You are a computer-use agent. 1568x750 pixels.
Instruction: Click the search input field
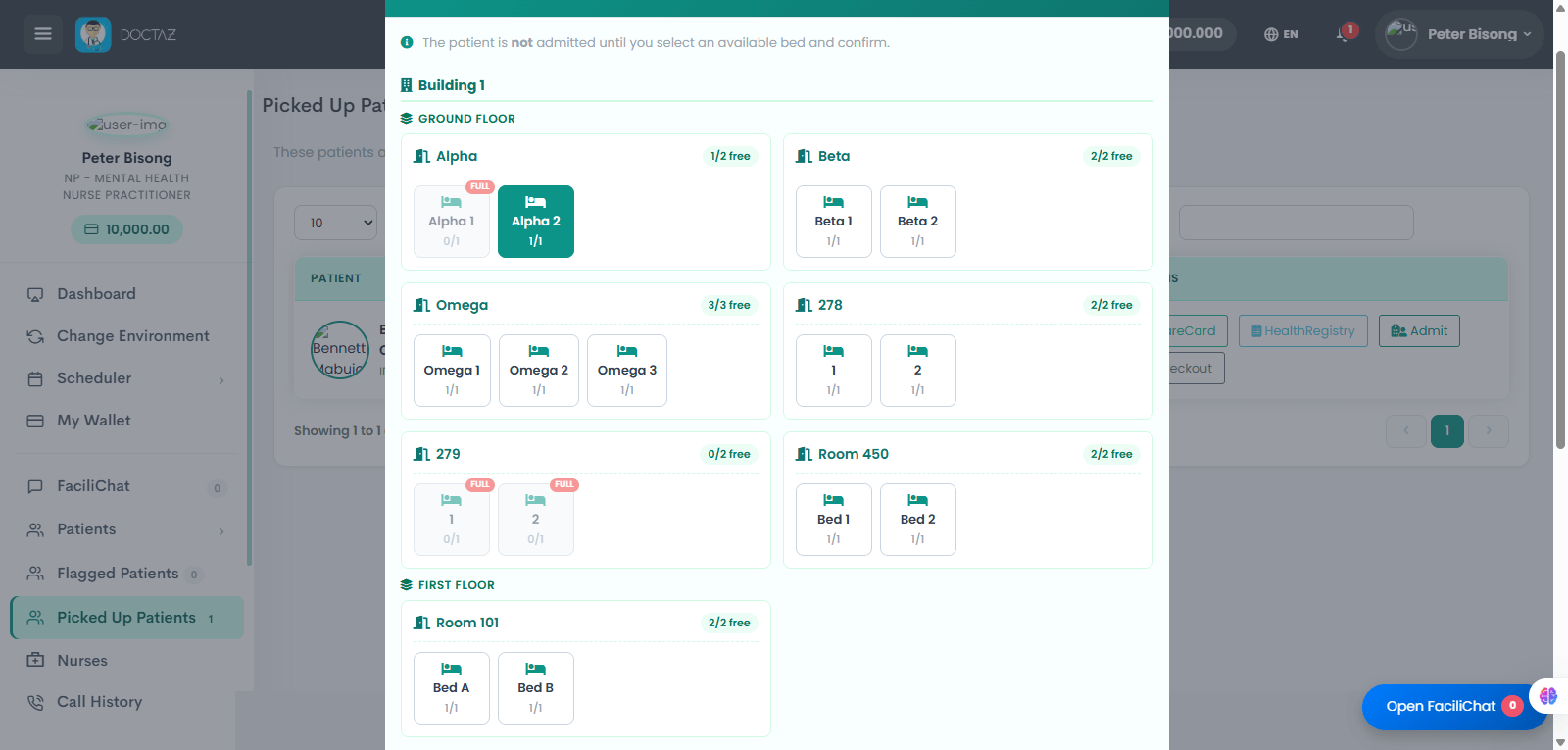click(x=1296, y=223)
